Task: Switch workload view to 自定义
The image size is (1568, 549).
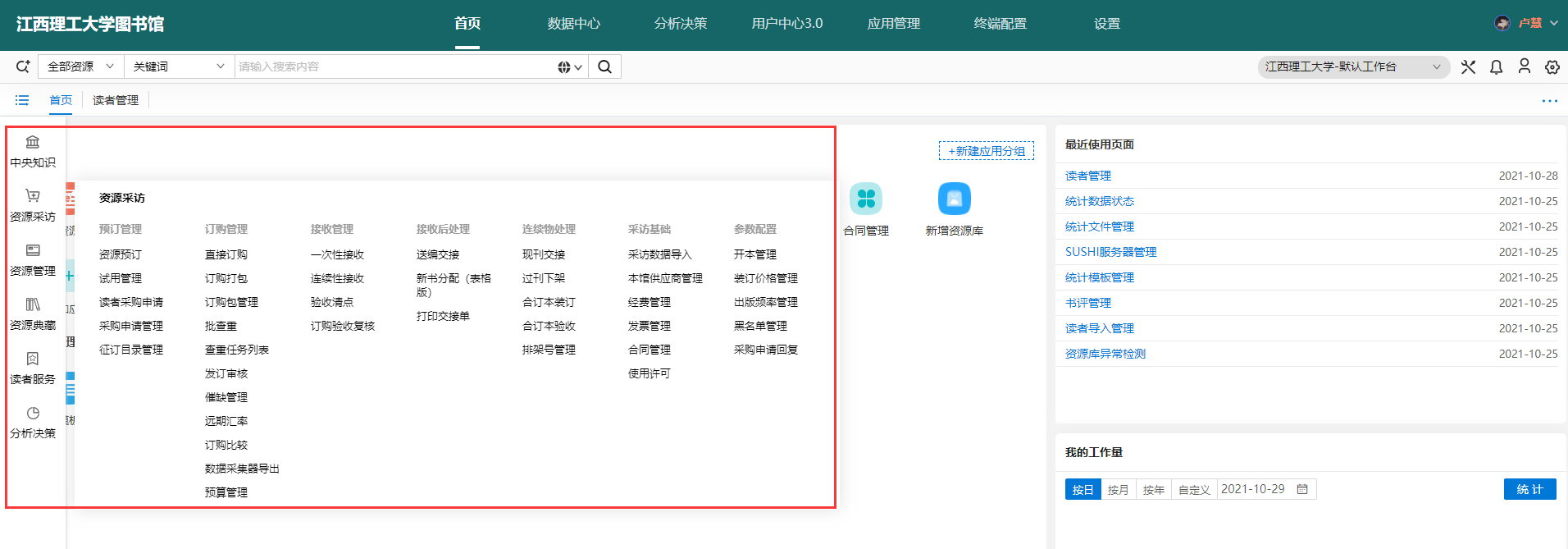Action: (x=1193, y=490)
